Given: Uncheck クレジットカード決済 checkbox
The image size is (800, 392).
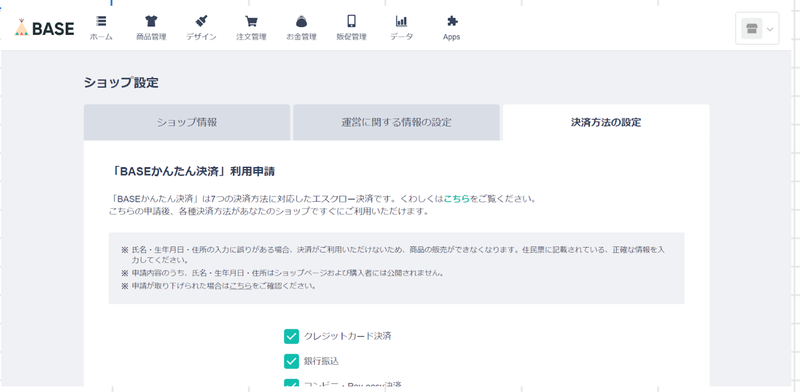Looking at the screenshot, I should pos(291,336).
